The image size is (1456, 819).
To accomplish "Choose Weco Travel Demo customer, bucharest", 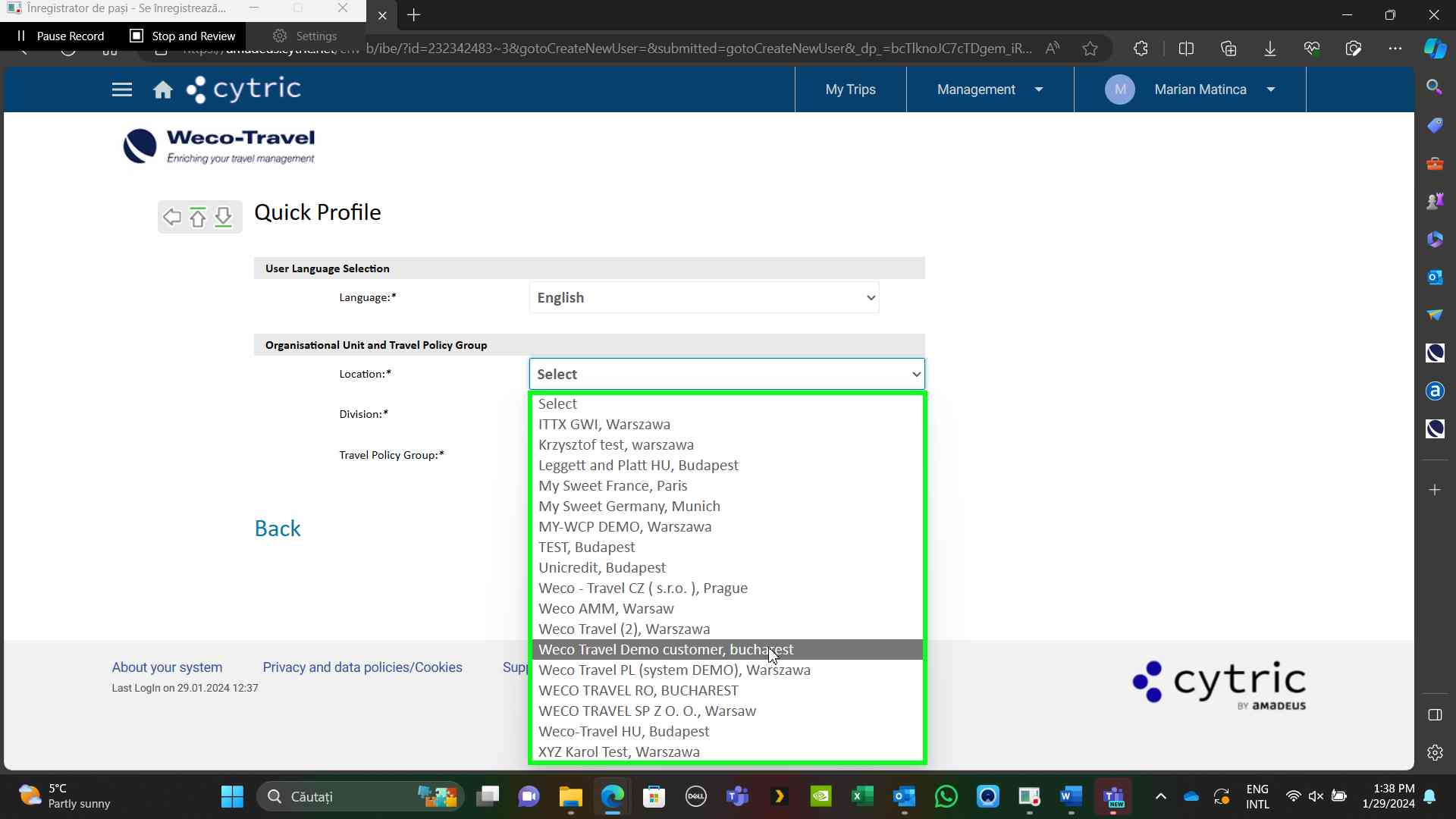I will (727, 650).
